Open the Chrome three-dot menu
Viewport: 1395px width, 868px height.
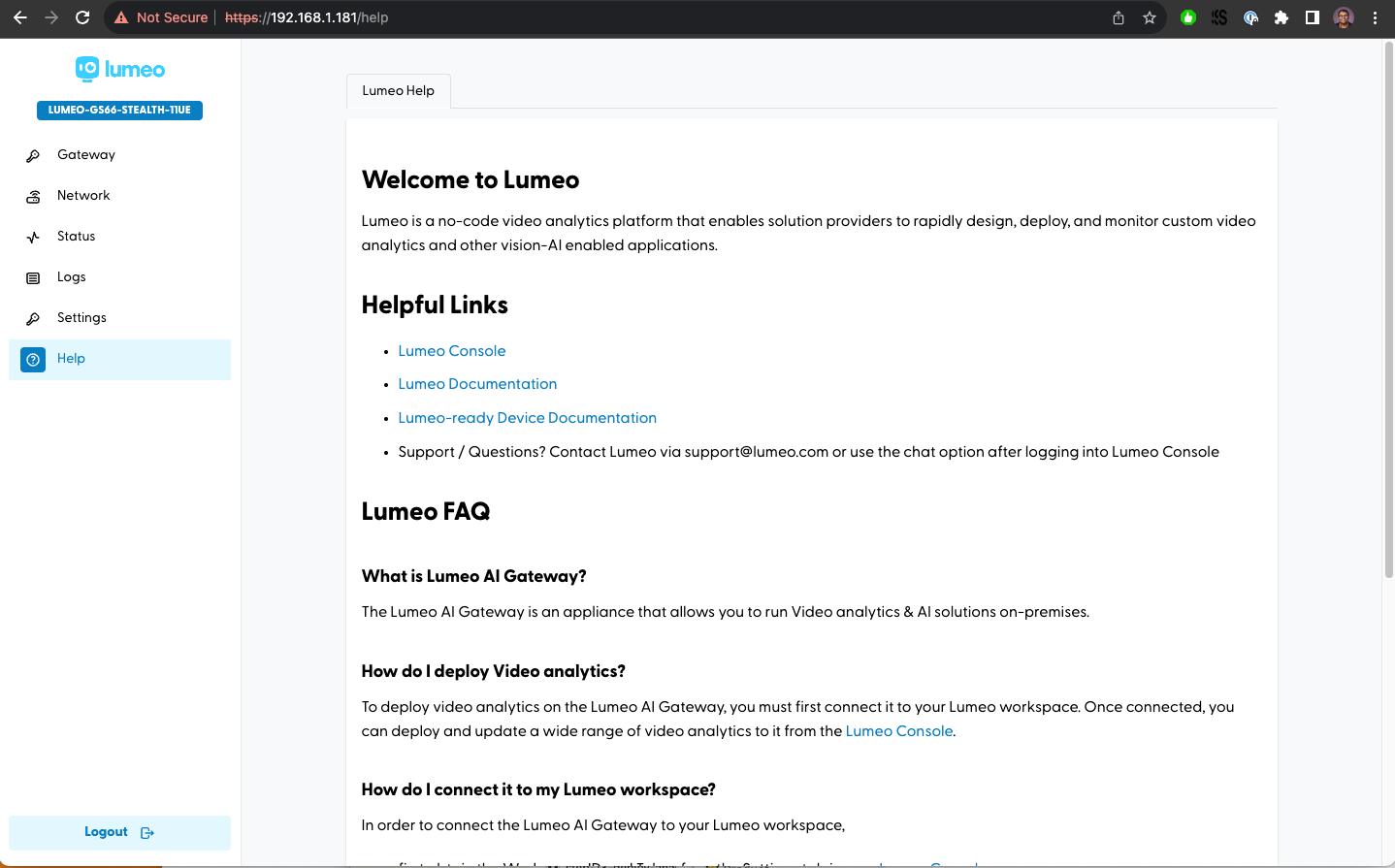(1375, 17)
